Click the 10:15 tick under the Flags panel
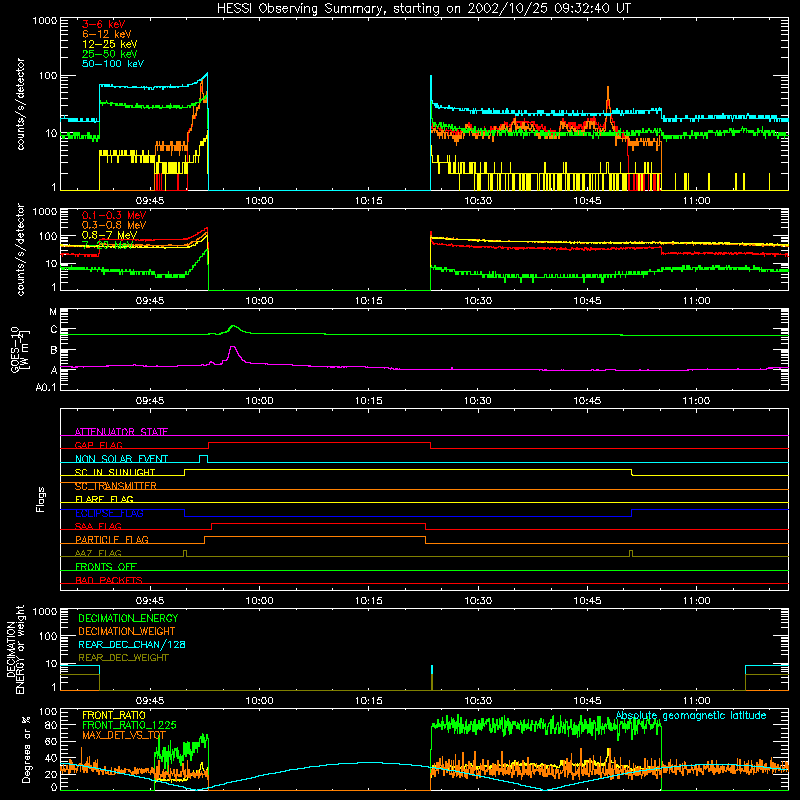 (368, 601)
